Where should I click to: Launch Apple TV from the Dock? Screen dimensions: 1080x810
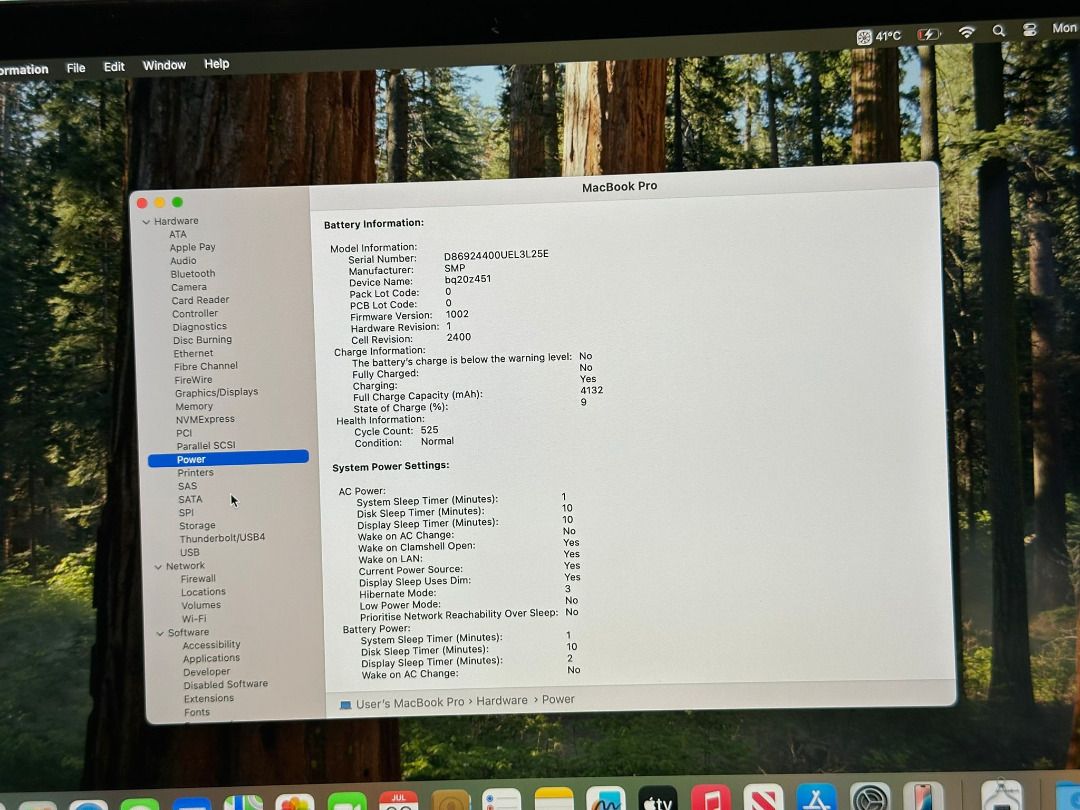click(657, 799)
